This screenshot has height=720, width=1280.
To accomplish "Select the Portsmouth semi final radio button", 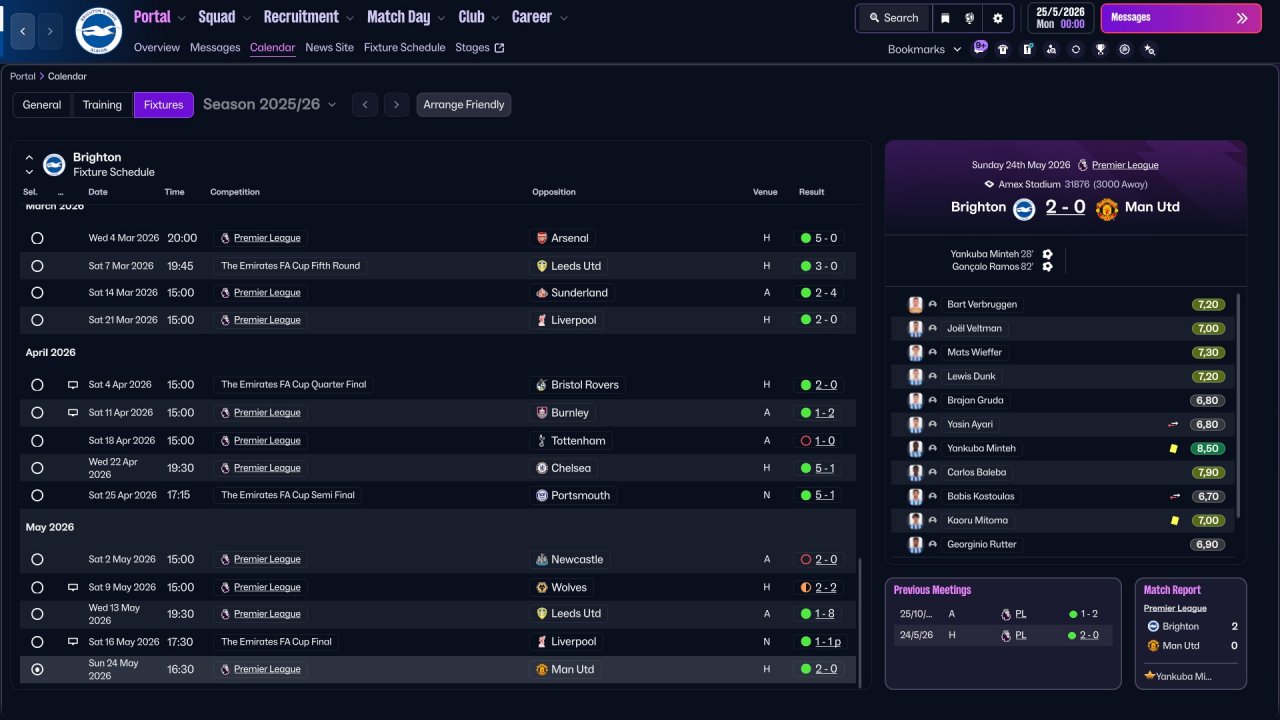I will point(37,495).
